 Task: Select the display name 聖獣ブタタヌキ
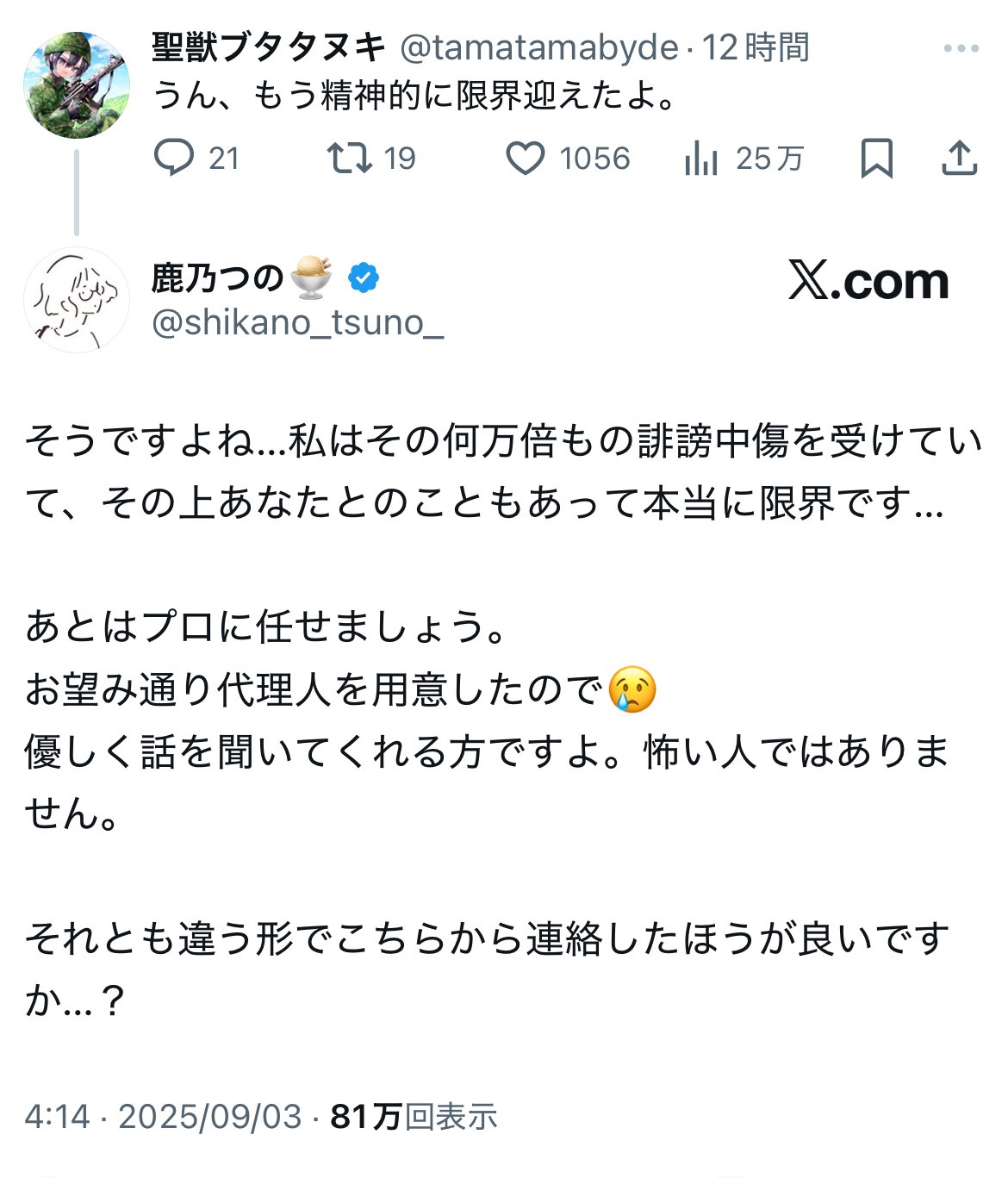(x=269, y=48)
